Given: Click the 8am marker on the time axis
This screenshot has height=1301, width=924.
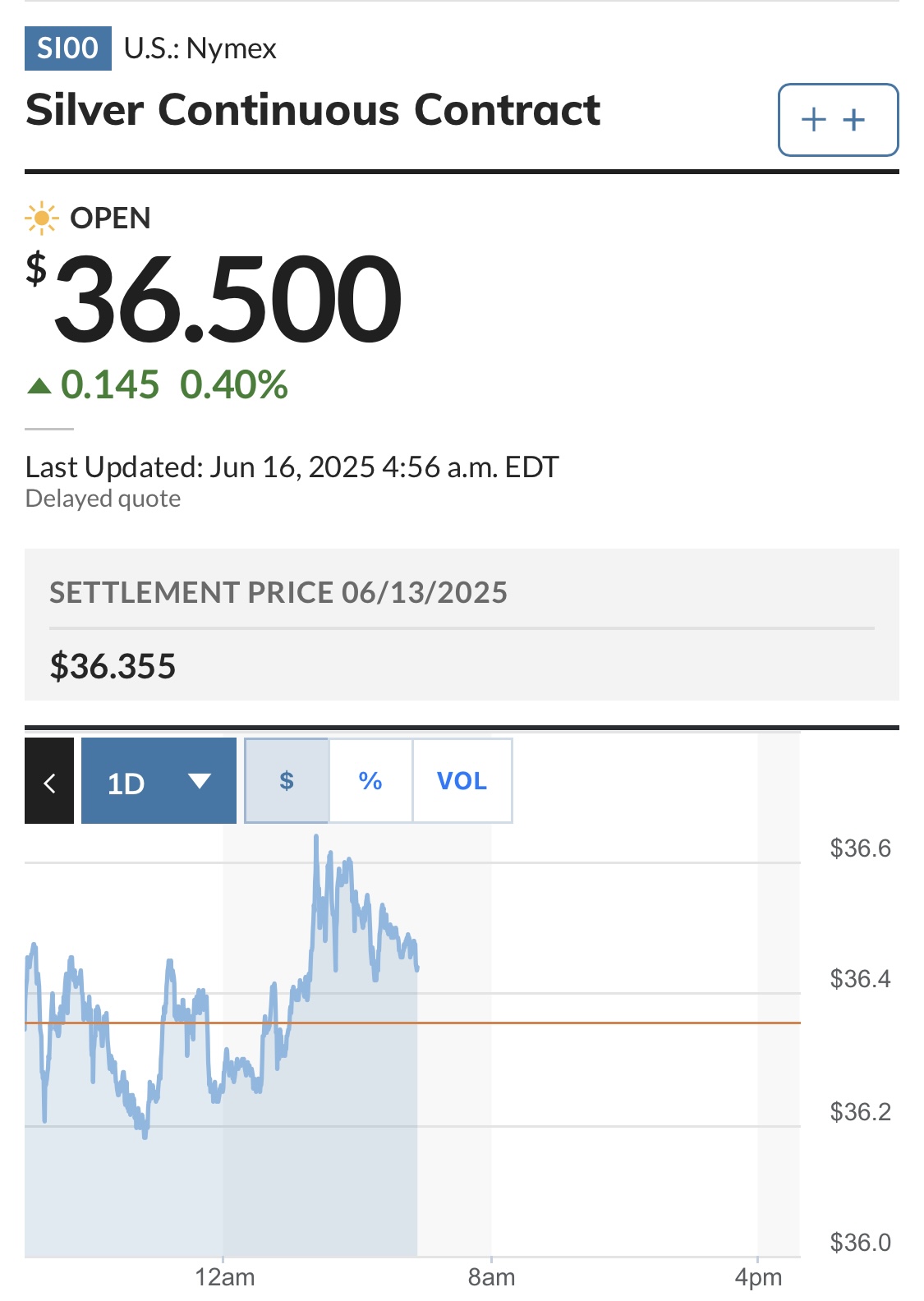Looking at the screenshot, I should 491,1277.
